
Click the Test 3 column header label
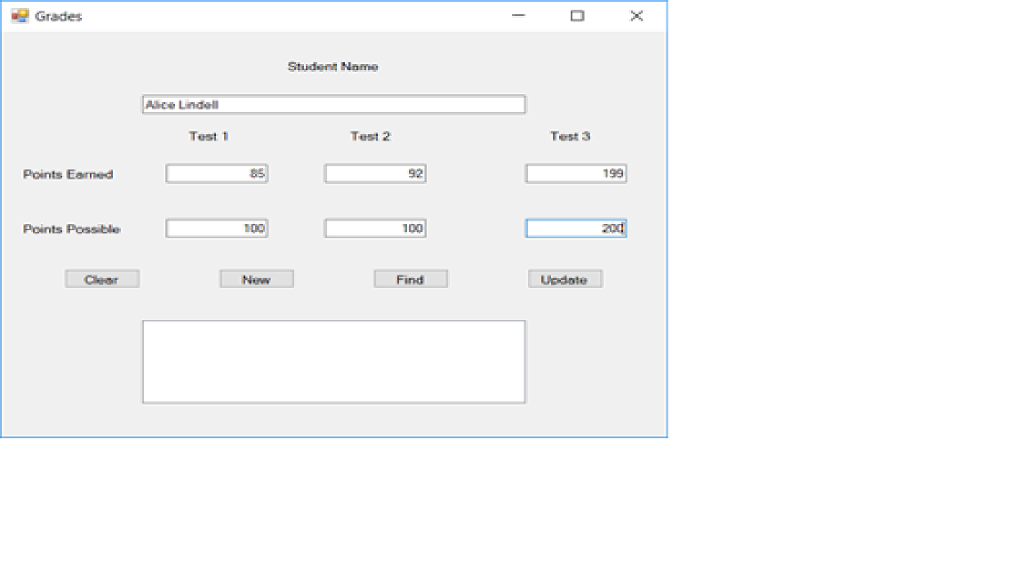pos(569,136)
